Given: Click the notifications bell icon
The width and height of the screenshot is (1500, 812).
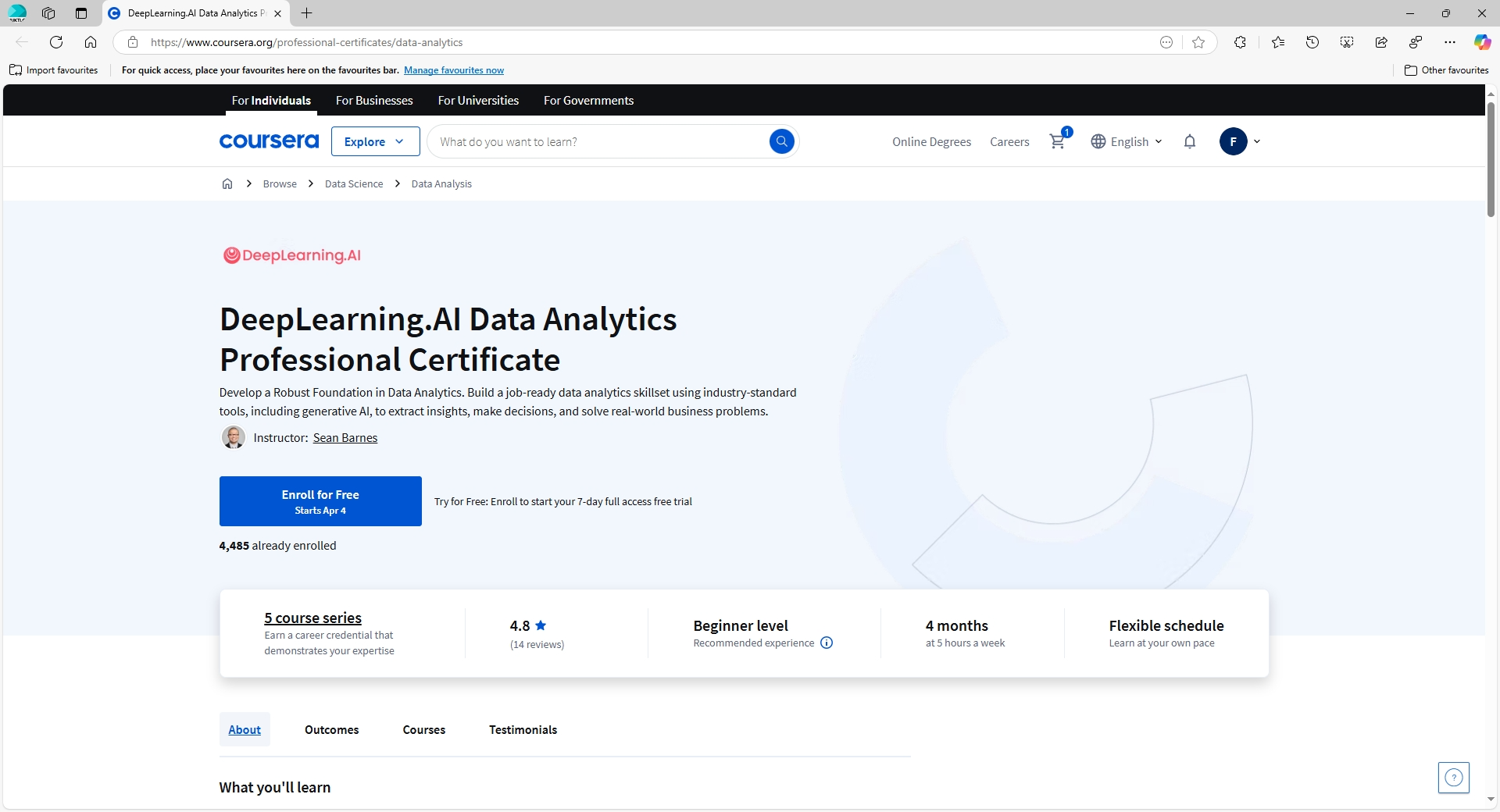Looking at the screenshot, I should click(1189, 141).
